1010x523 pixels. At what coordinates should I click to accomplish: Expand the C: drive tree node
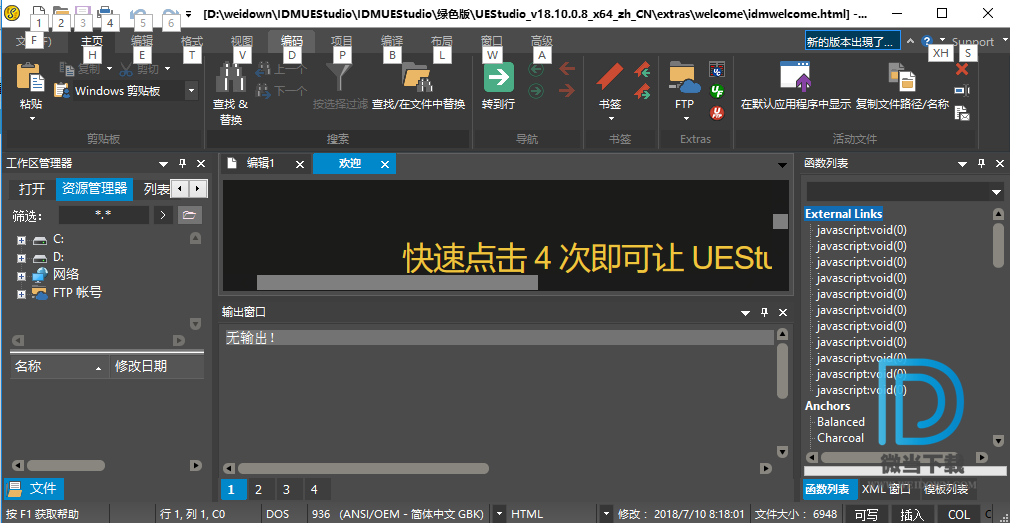coord(21,240)
